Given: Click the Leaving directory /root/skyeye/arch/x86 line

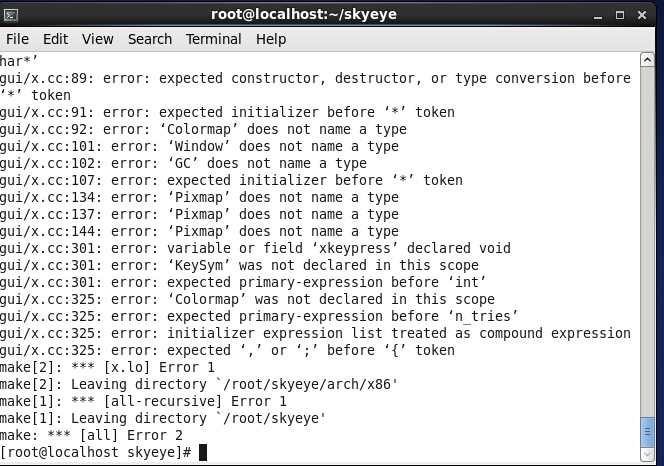Looking at the screenshot, I should [199, 384].
